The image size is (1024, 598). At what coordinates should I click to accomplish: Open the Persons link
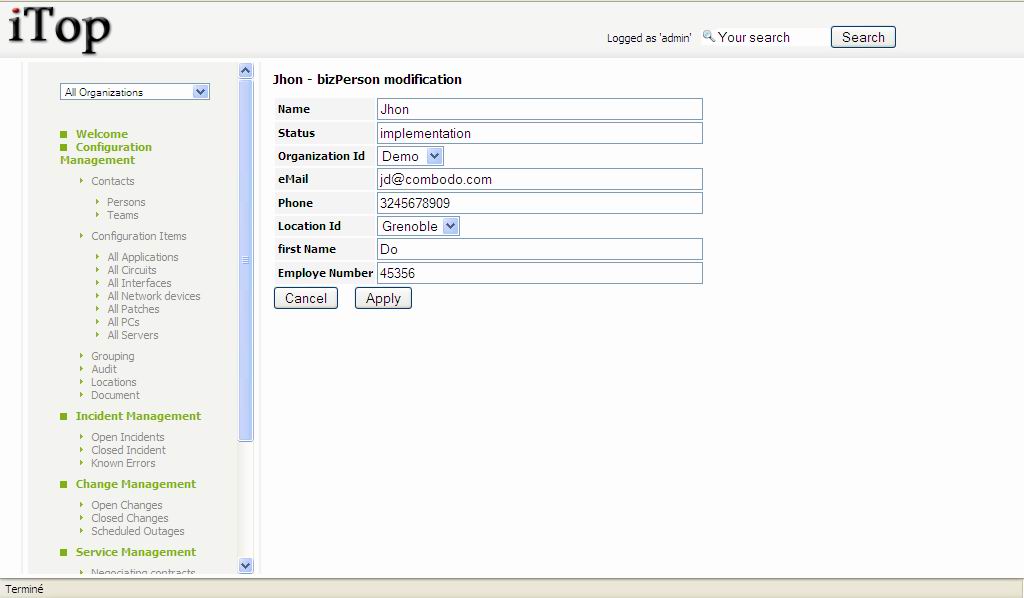coord(126,202)
